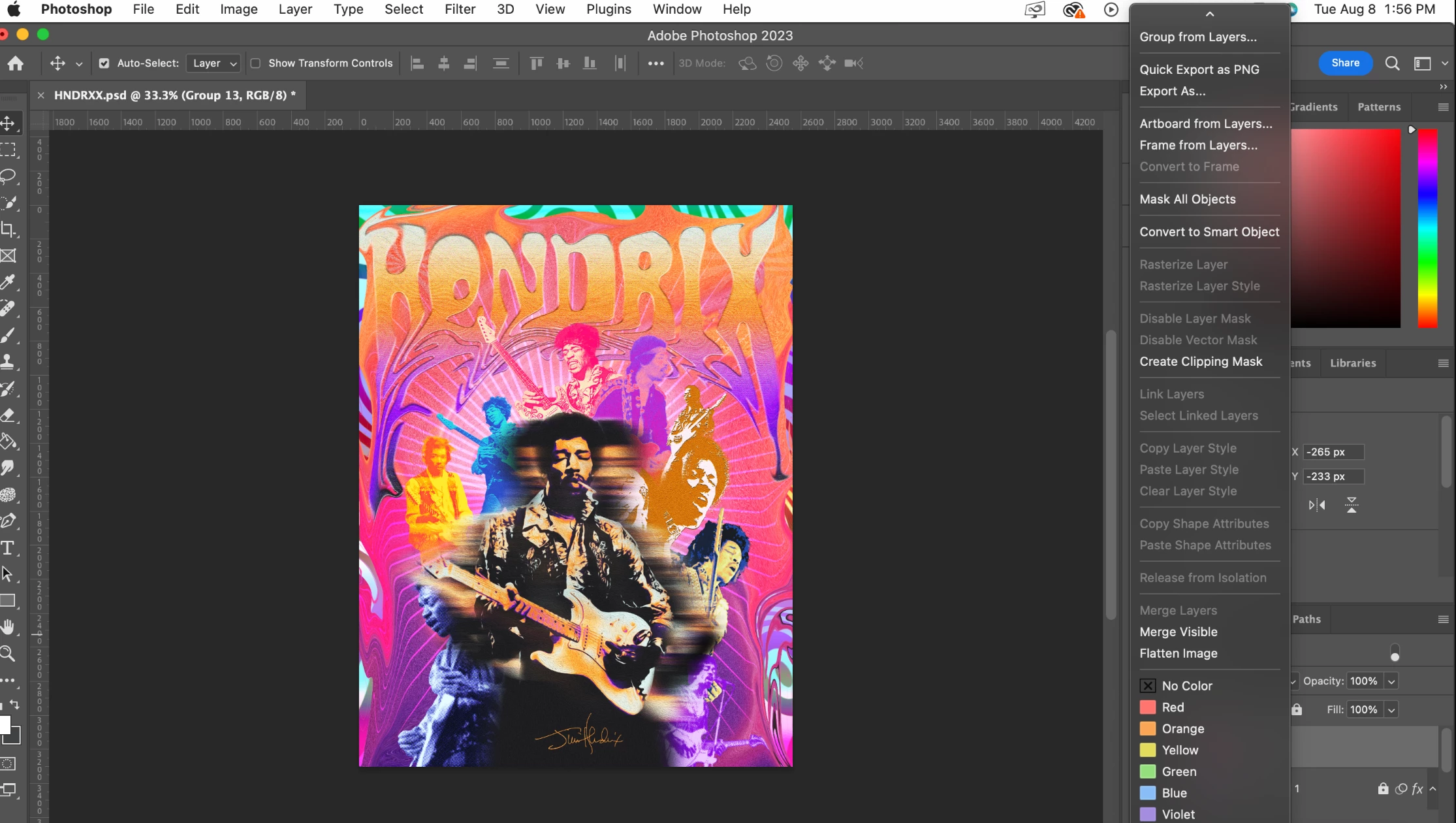
Task: Select the Eraser tool
Action: [x=8, y=415]
